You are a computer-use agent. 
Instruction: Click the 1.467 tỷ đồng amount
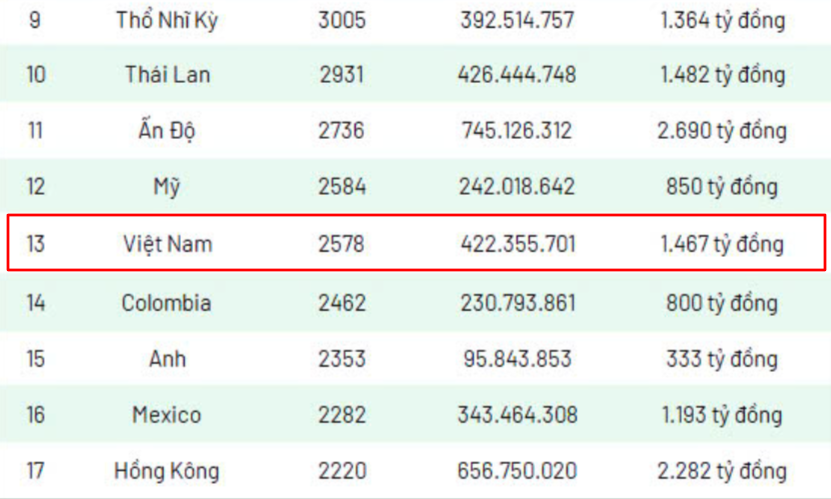pos(722,244)
